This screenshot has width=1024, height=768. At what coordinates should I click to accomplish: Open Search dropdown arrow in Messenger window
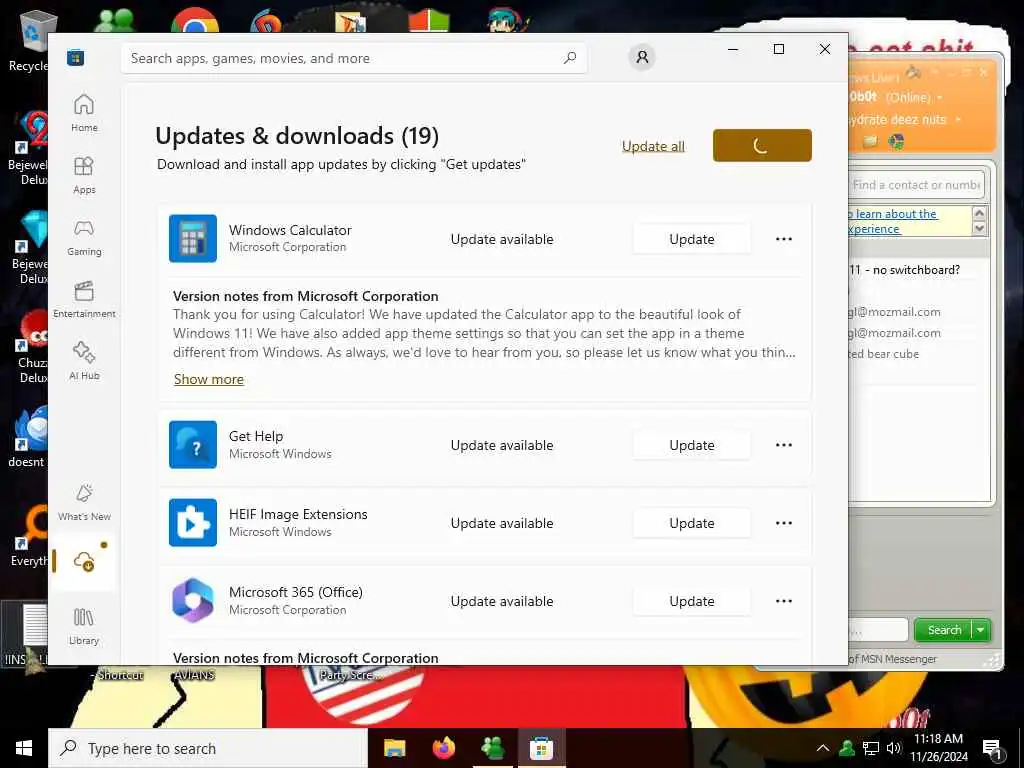(x=981, y=630)
